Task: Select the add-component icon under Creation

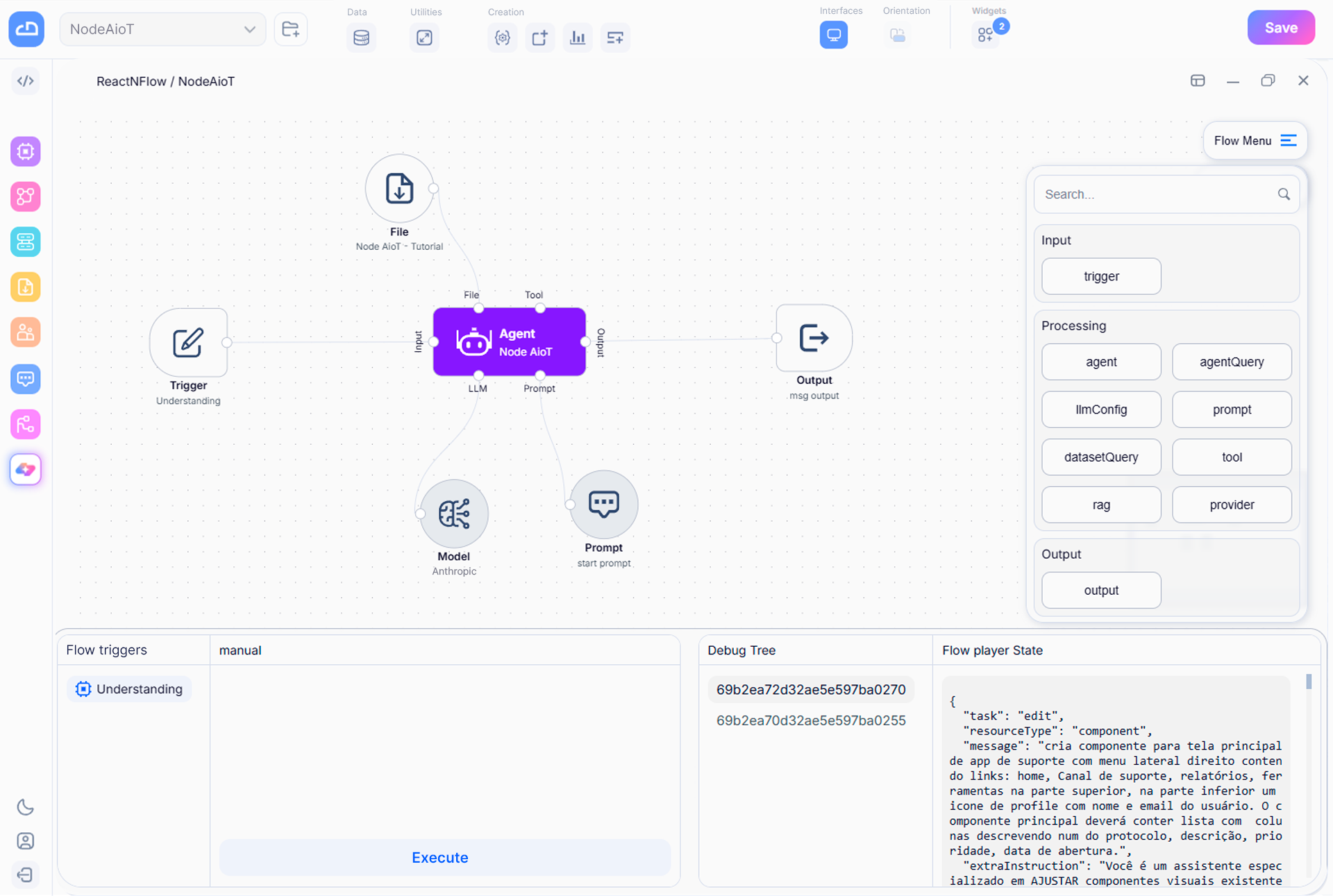Action: pos(539,37)
